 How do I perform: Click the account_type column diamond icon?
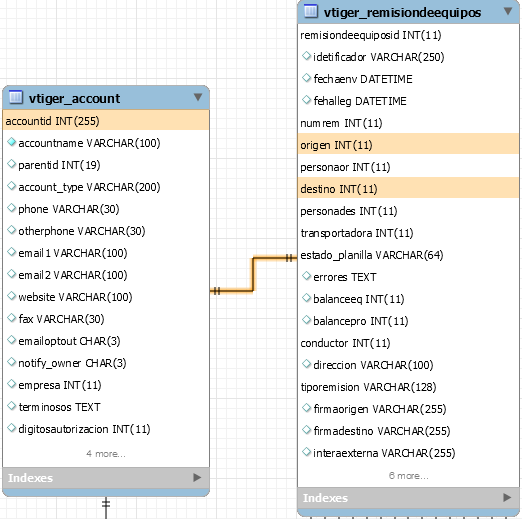[12, 186]
